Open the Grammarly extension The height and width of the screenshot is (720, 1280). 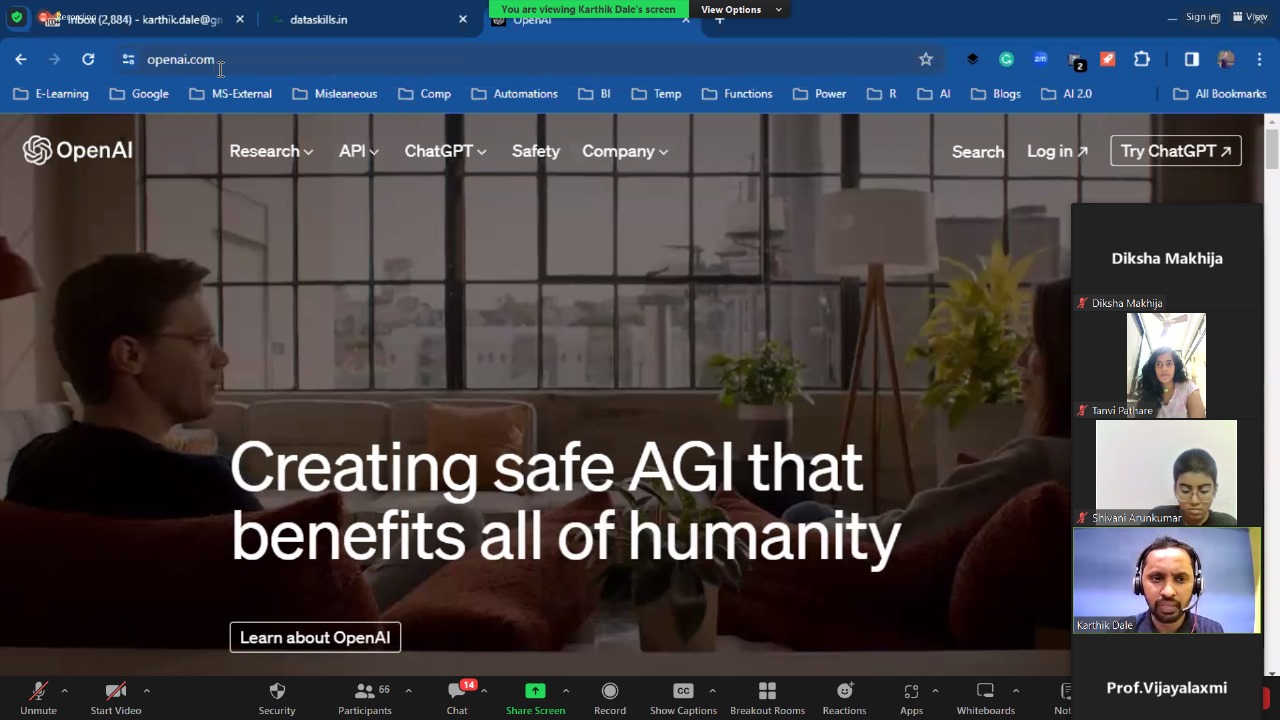coord(1006,59)
